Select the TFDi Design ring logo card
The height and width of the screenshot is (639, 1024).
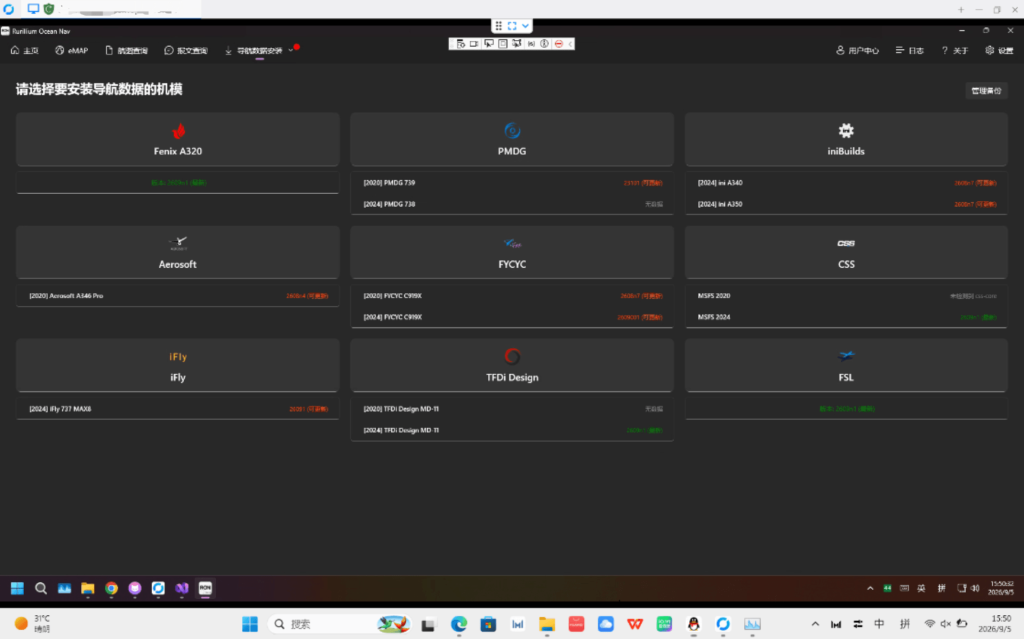pos(512,365)
